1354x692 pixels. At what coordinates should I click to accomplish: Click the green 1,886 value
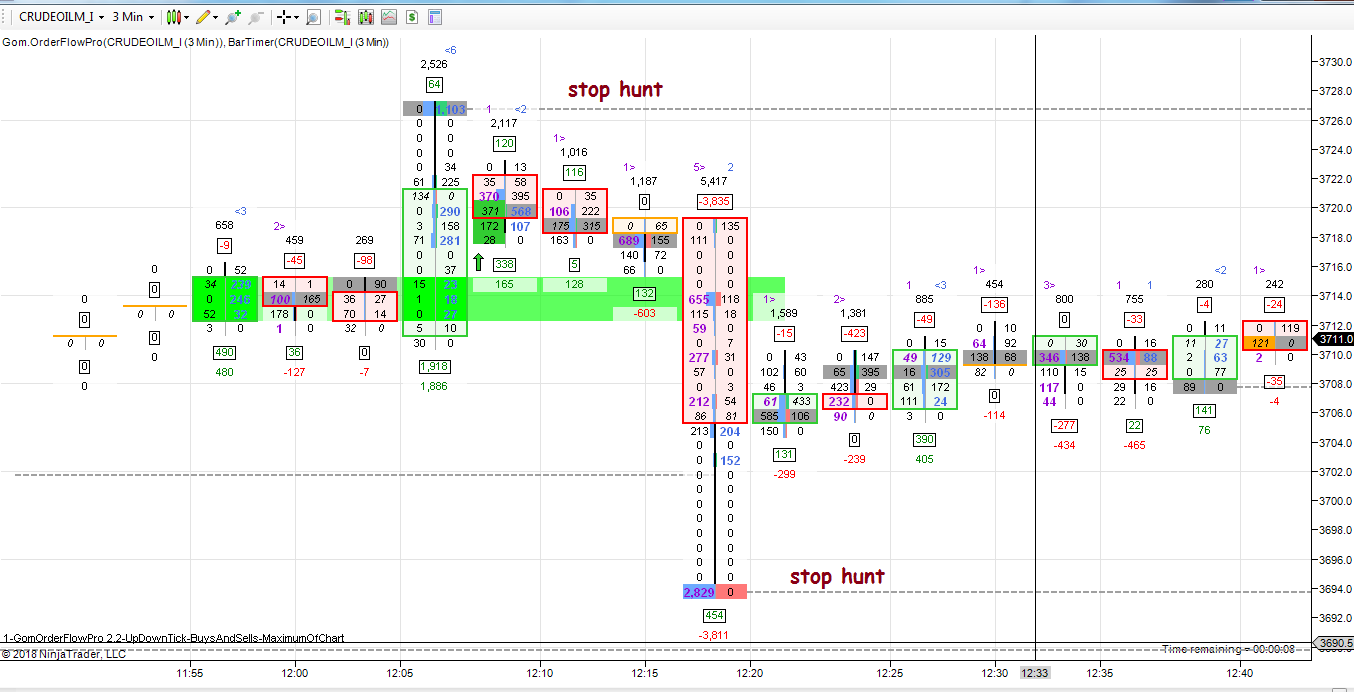tap(435, 385)
